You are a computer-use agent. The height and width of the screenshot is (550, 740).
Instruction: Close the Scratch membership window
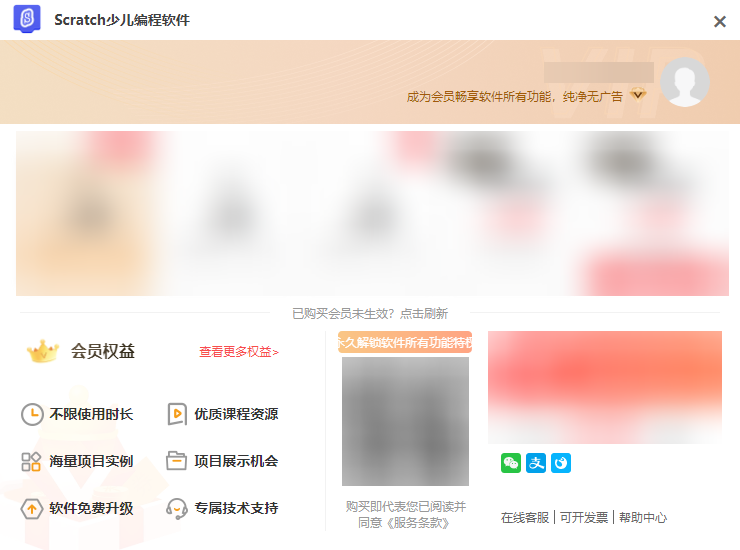pos(719,21)
